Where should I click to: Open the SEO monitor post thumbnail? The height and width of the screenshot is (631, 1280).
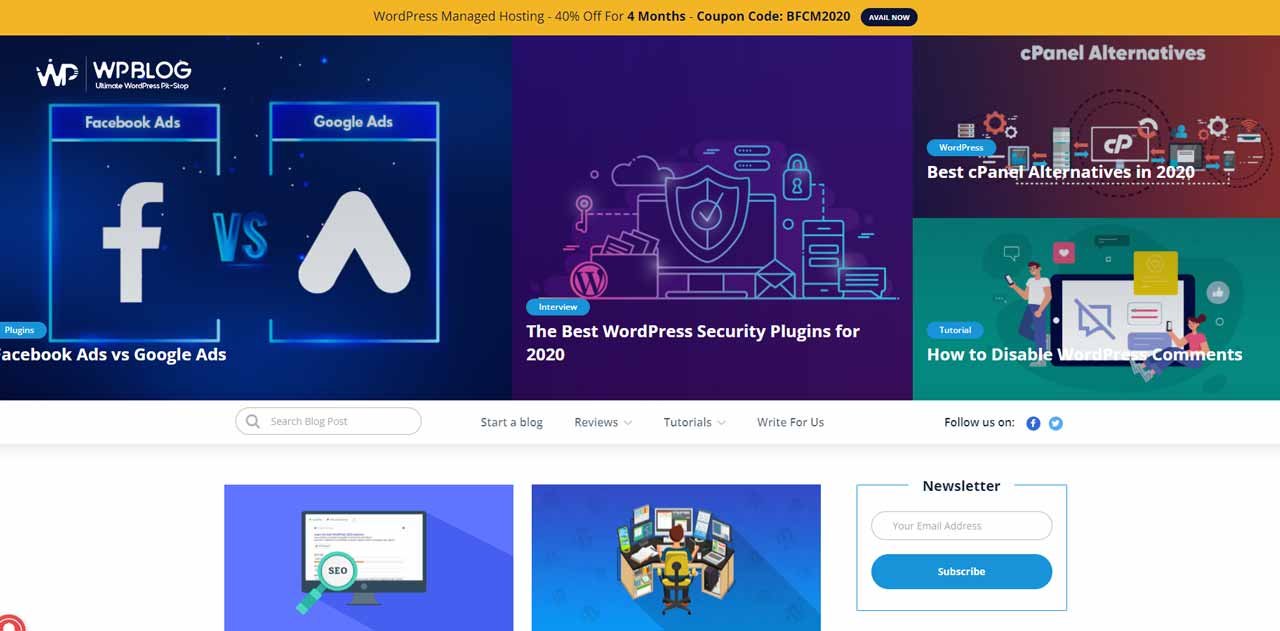pyautogui.click(x=368, y=558)
